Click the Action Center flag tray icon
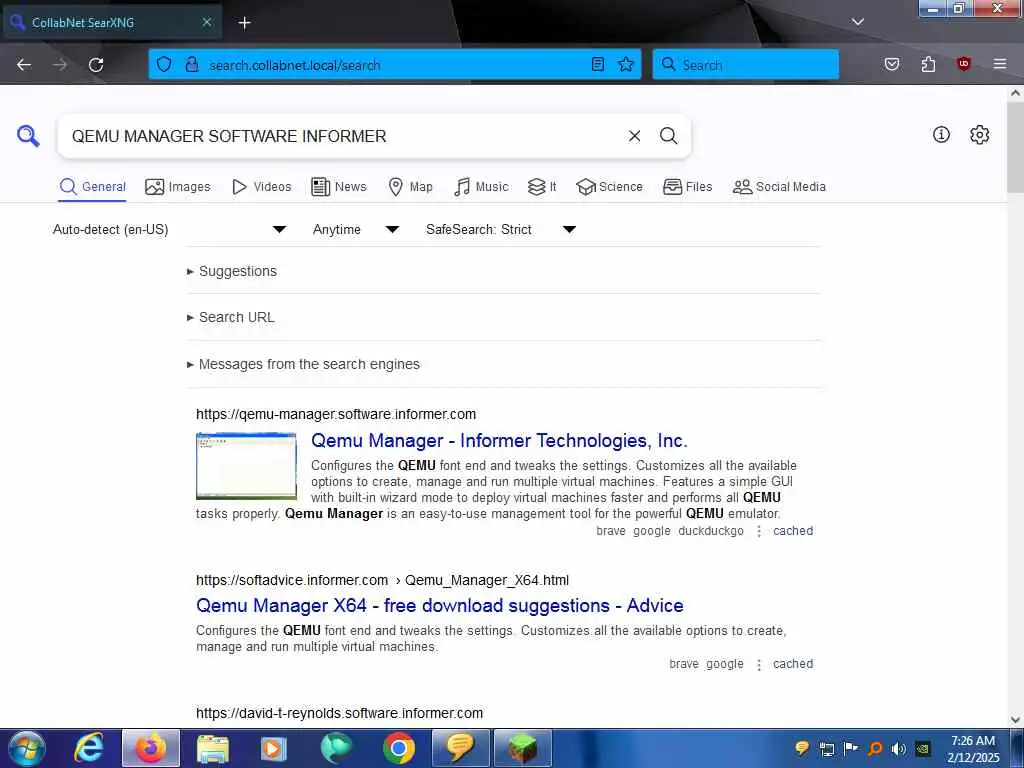The image size is (1024, 768). tap(850, 748)
